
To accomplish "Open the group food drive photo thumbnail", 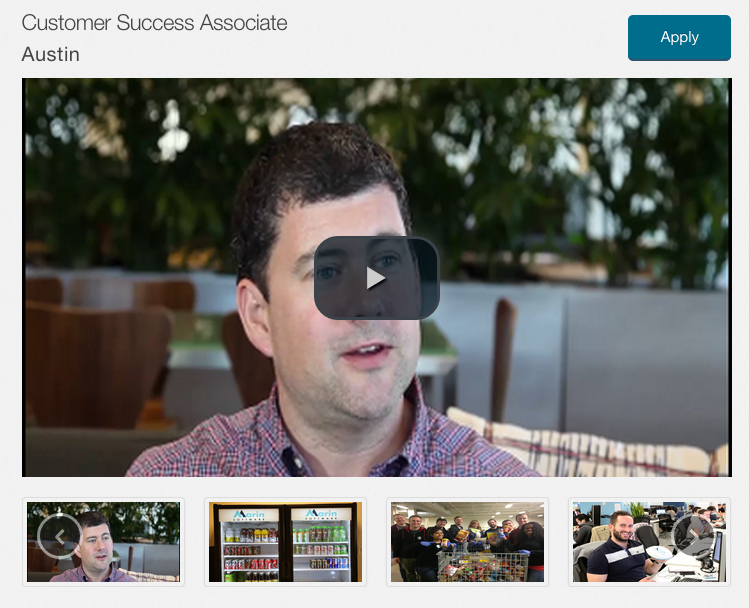I will [467, 542].
